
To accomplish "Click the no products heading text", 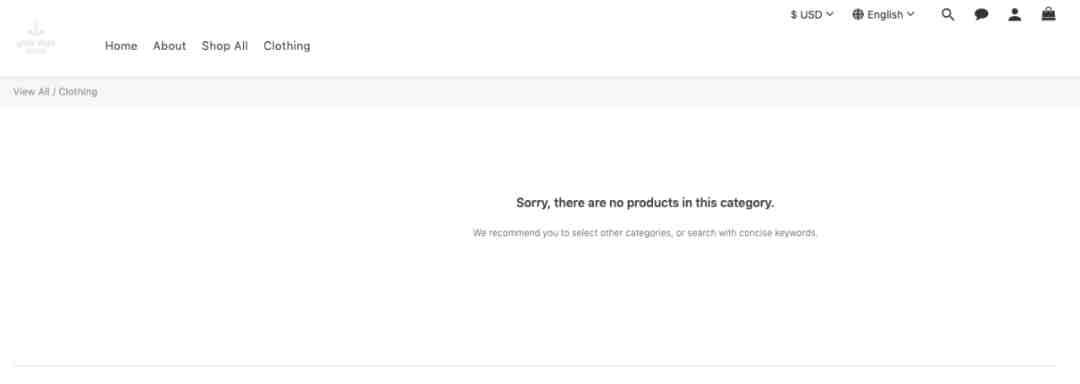I will click(x=645, y=203).
